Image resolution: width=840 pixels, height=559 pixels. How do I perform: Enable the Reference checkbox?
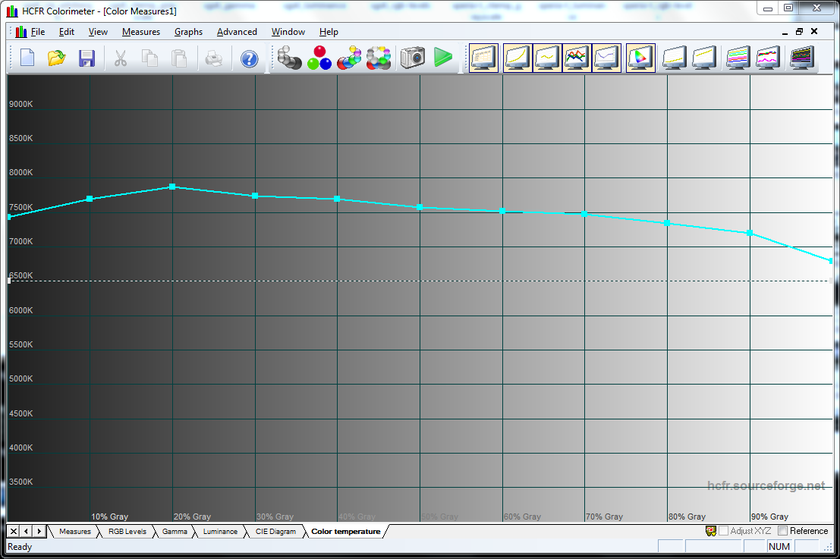784,531
